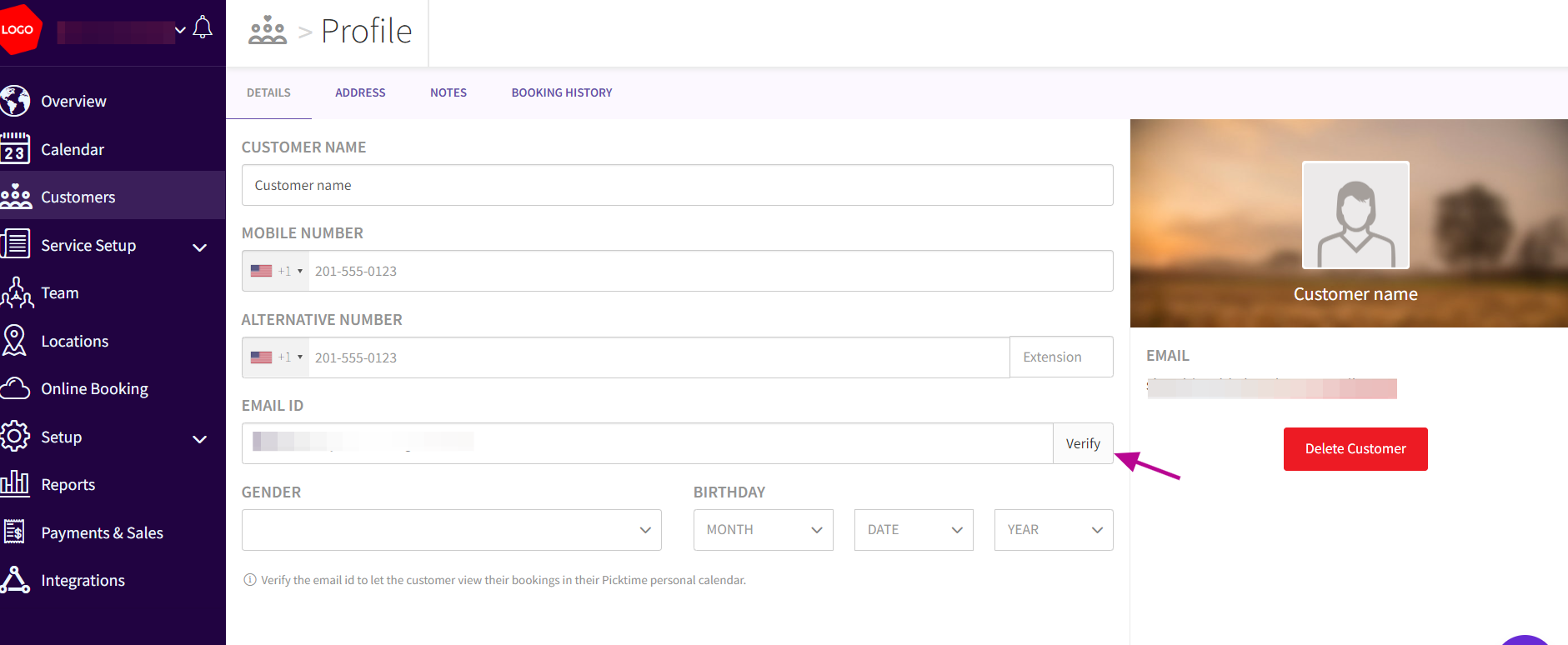Click the Team icon in sidebar
The image size is (1568, 645).
[x=17, y=293]
